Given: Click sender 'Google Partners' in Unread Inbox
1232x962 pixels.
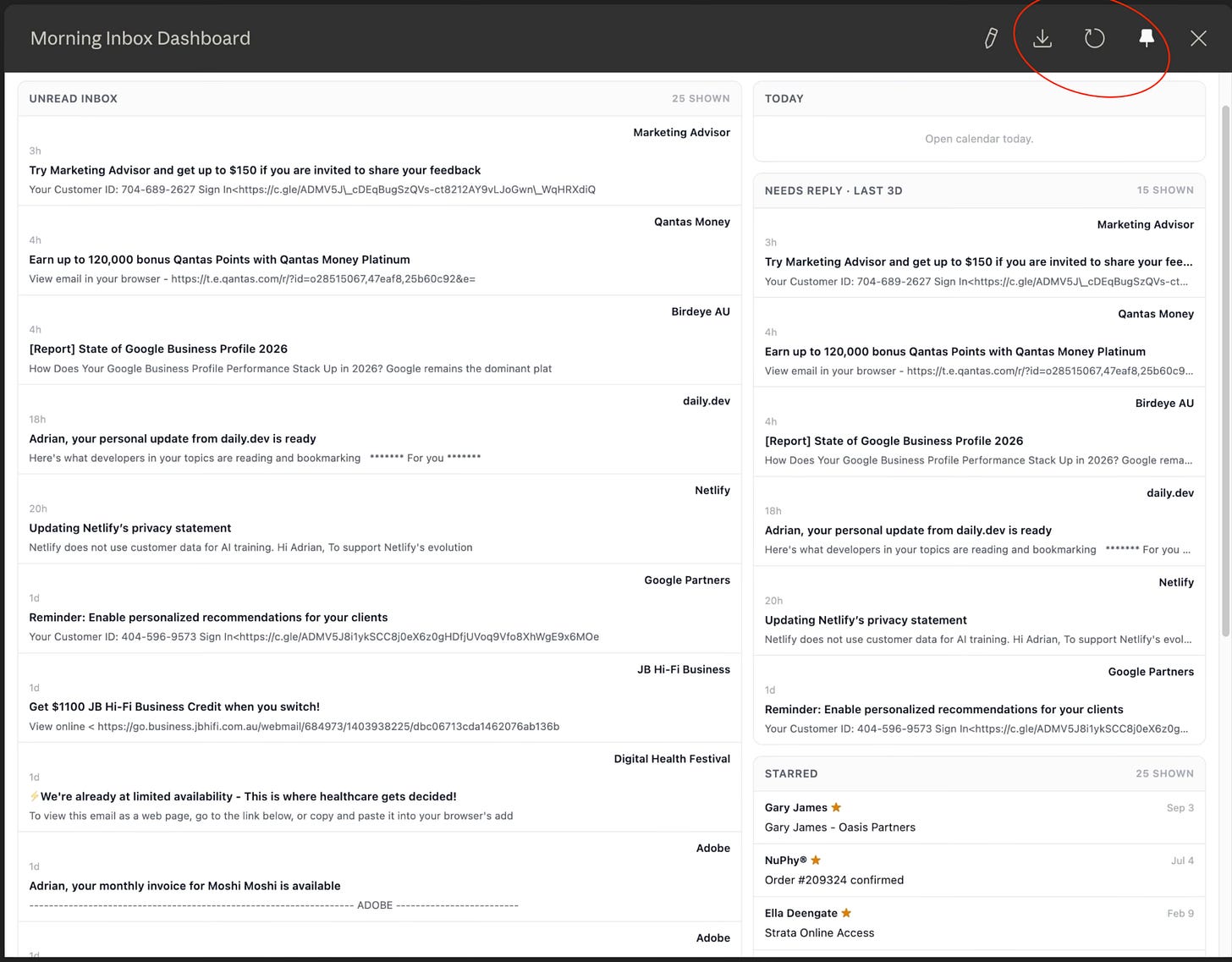Looking at the screenshot, I should [687, 580].
